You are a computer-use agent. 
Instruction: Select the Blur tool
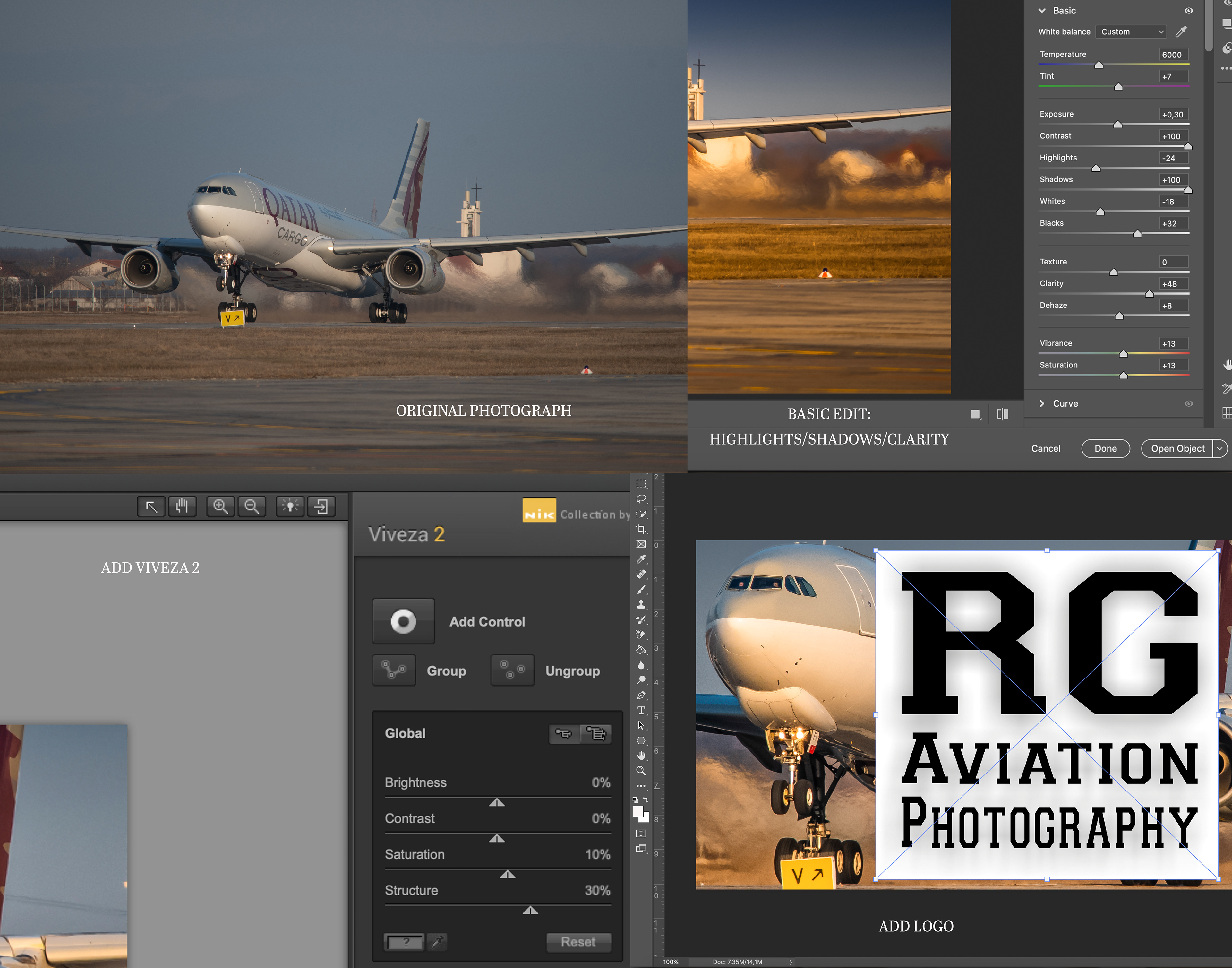641,665
